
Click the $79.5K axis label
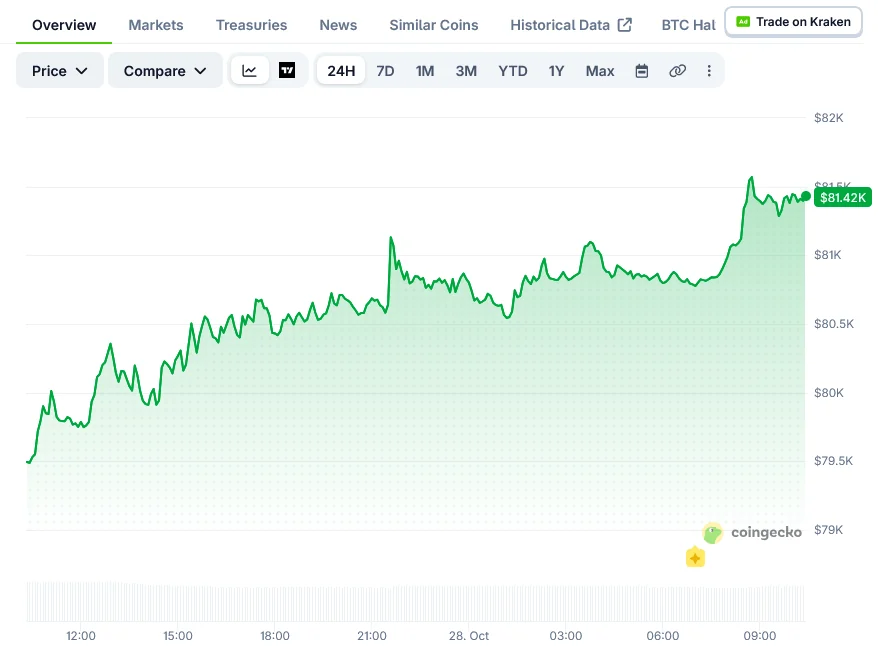(833, 460)
